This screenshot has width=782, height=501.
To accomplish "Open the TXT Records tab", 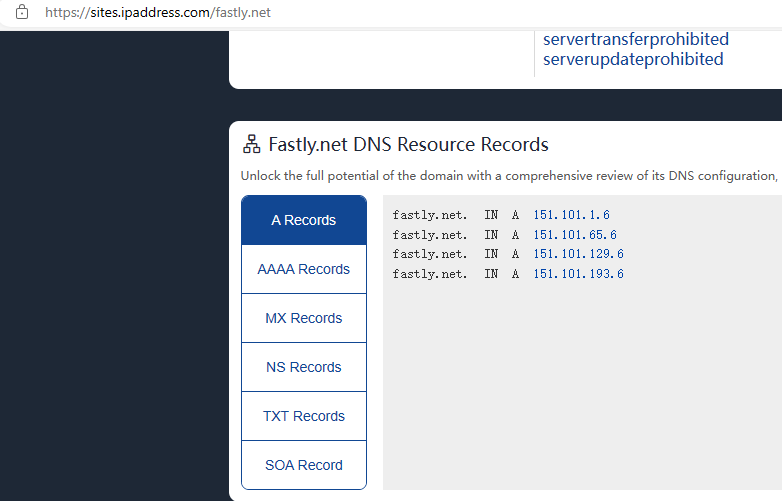I will coord(304,416).
